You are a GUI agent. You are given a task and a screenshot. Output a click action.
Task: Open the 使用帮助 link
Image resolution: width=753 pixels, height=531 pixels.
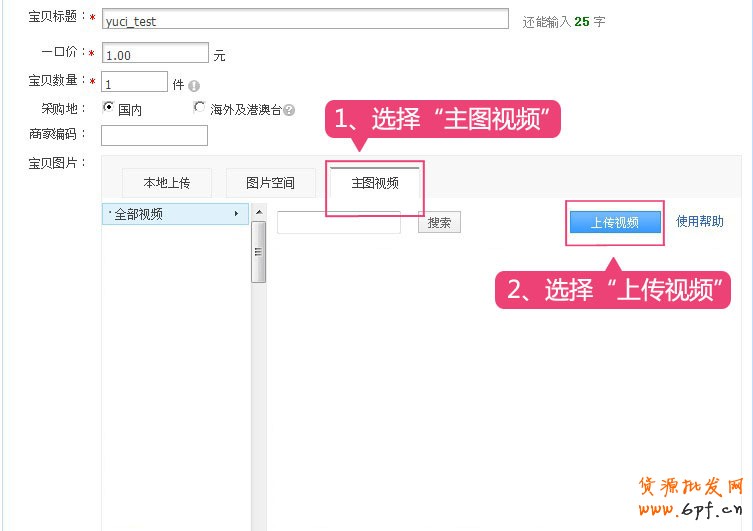(700, 222)
